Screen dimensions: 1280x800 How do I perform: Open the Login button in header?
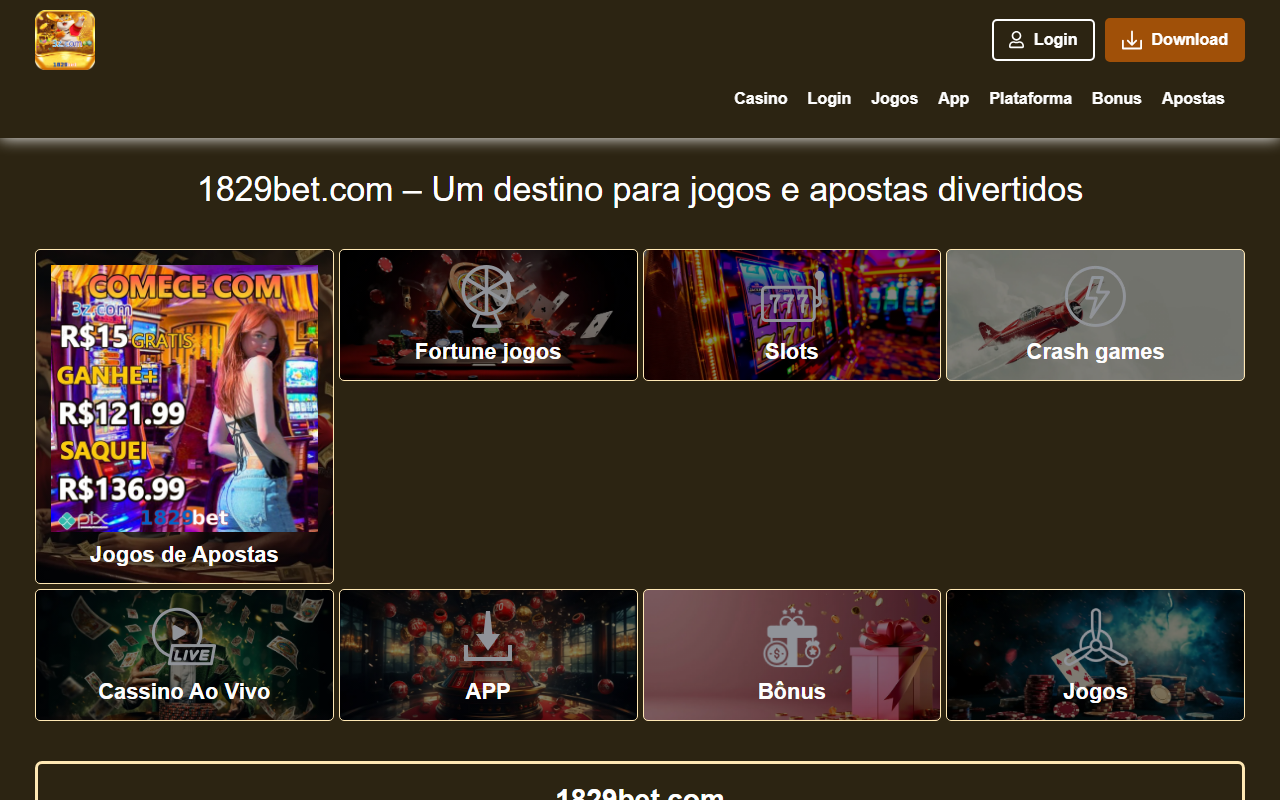(x=1043, y=40)
